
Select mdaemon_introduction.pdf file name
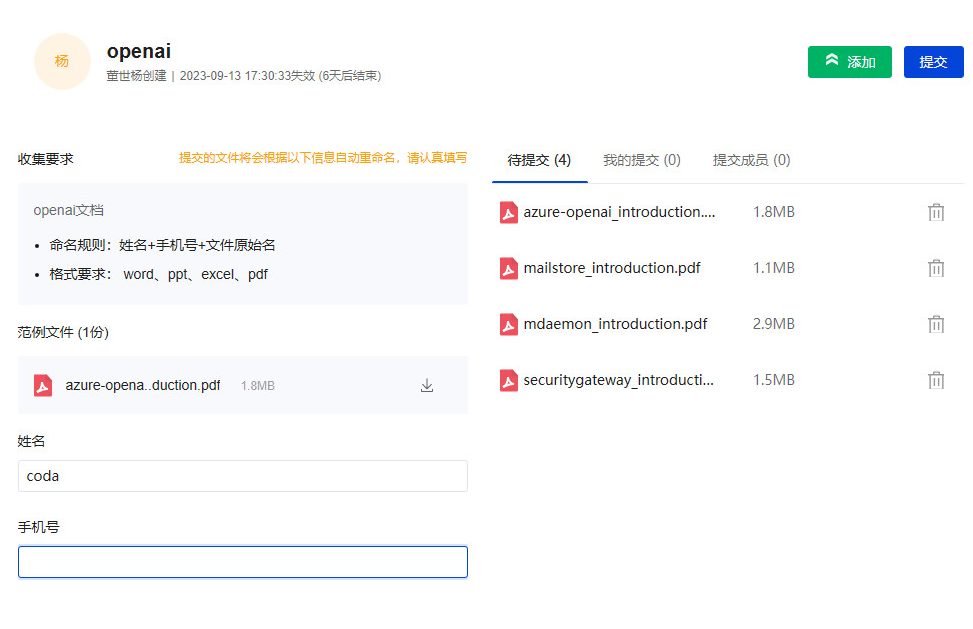(x=616, y=324)
